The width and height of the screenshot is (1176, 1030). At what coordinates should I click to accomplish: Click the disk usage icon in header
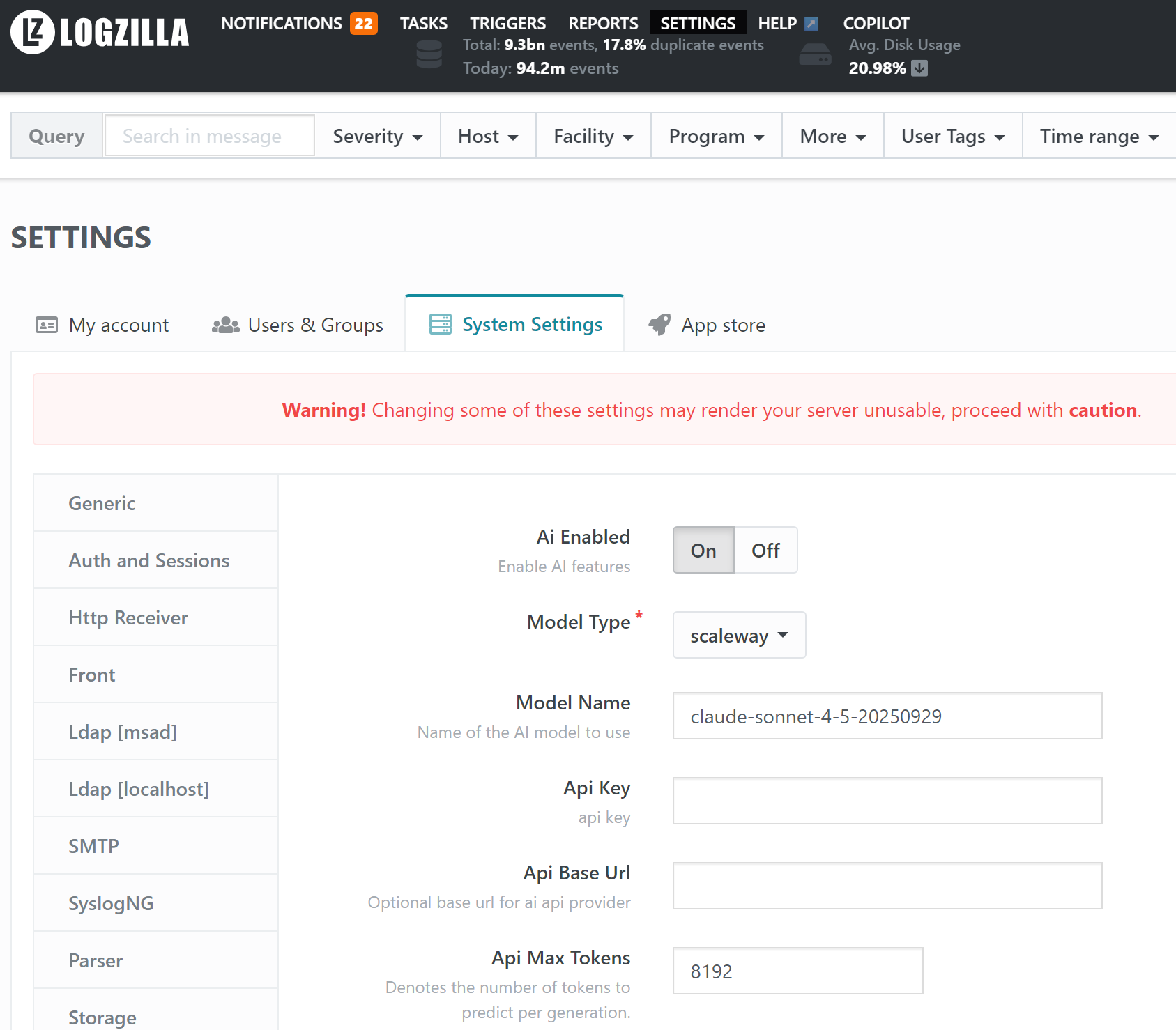814,54
